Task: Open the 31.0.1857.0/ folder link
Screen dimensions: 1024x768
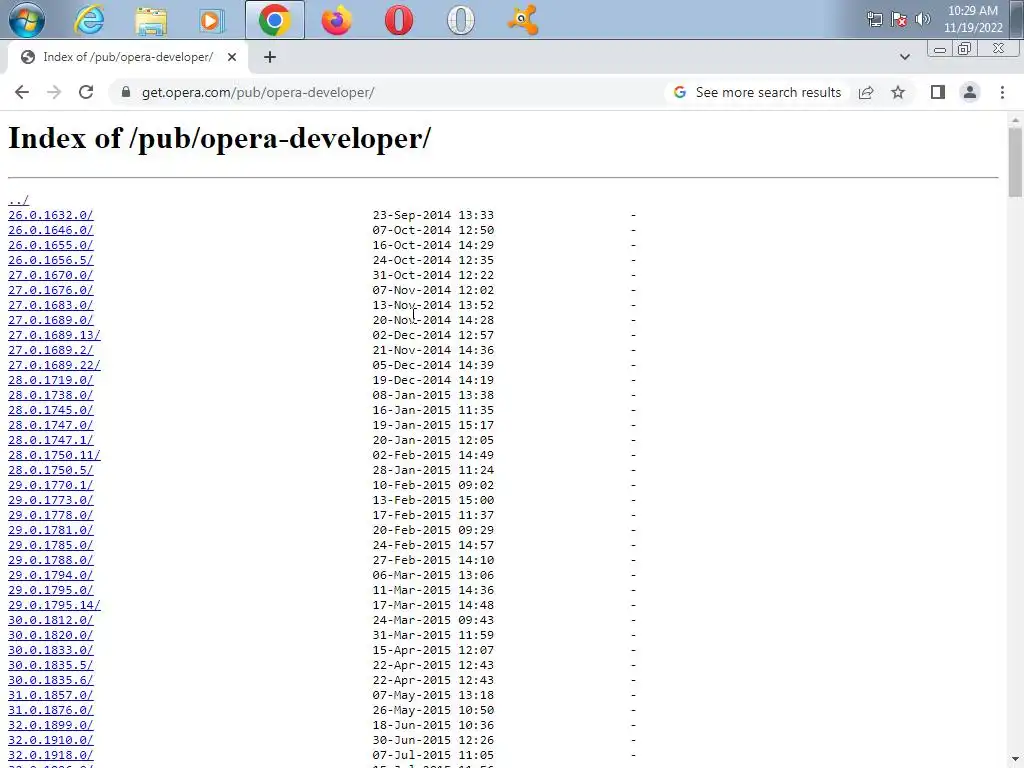Action: pos(50,696)
